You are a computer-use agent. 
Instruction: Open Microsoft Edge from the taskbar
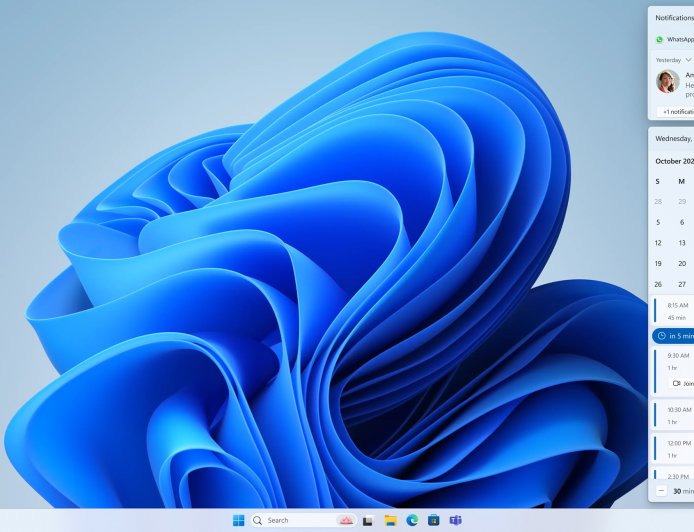click(412, 520)
